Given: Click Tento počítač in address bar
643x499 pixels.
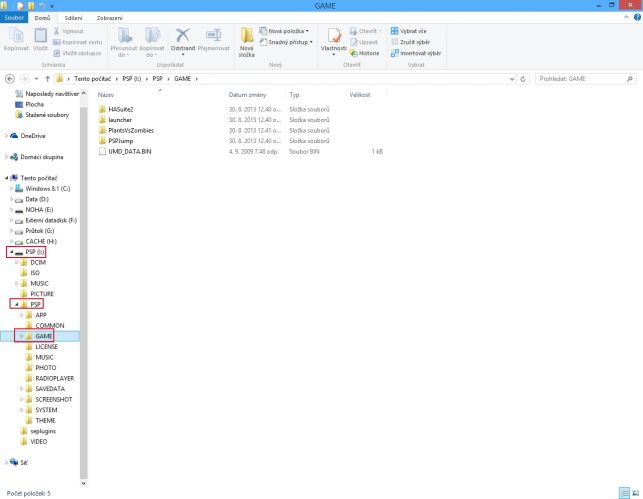Looking at the screenshot, I should 93,79.
